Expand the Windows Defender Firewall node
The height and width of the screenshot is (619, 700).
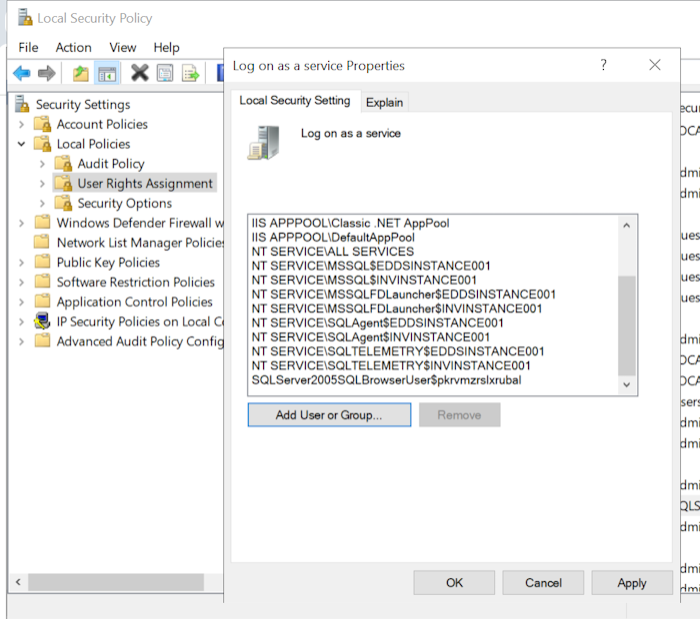pyautogui.click(x=21, y=223)
